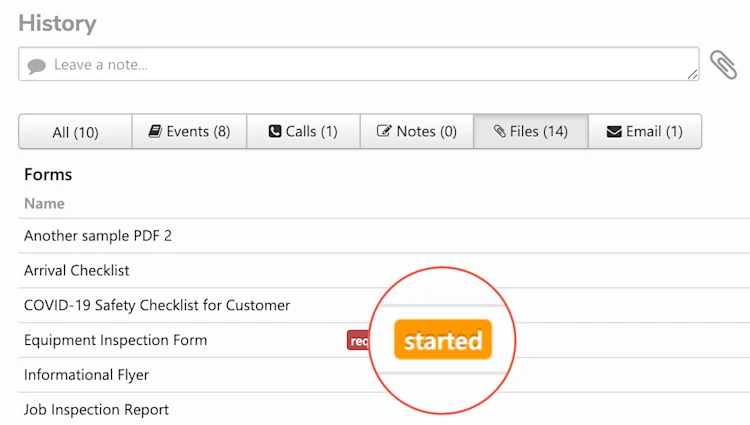750x425 pixels.
Task: Open the Arrival Checklist form
Action: (77, 271)
